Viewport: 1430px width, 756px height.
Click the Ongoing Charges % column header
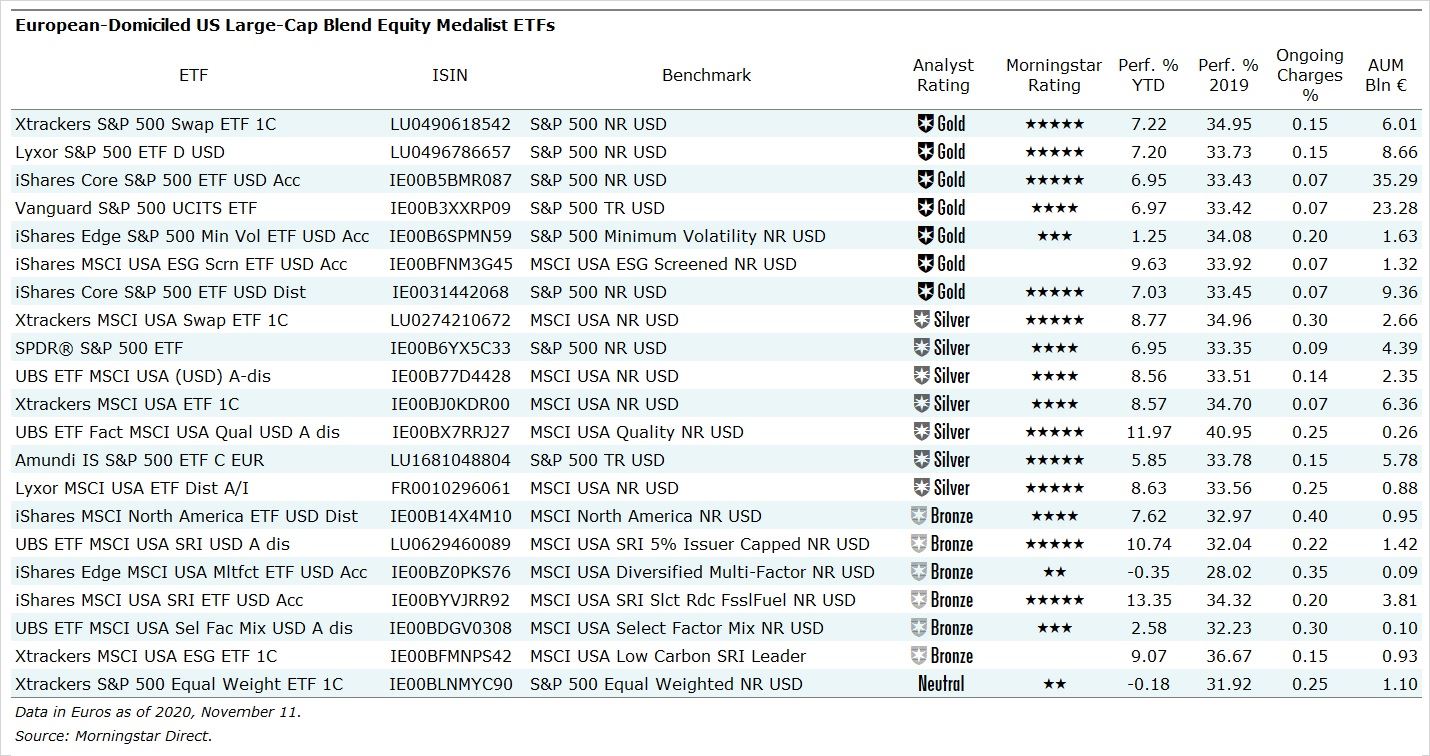point(1310,75)
